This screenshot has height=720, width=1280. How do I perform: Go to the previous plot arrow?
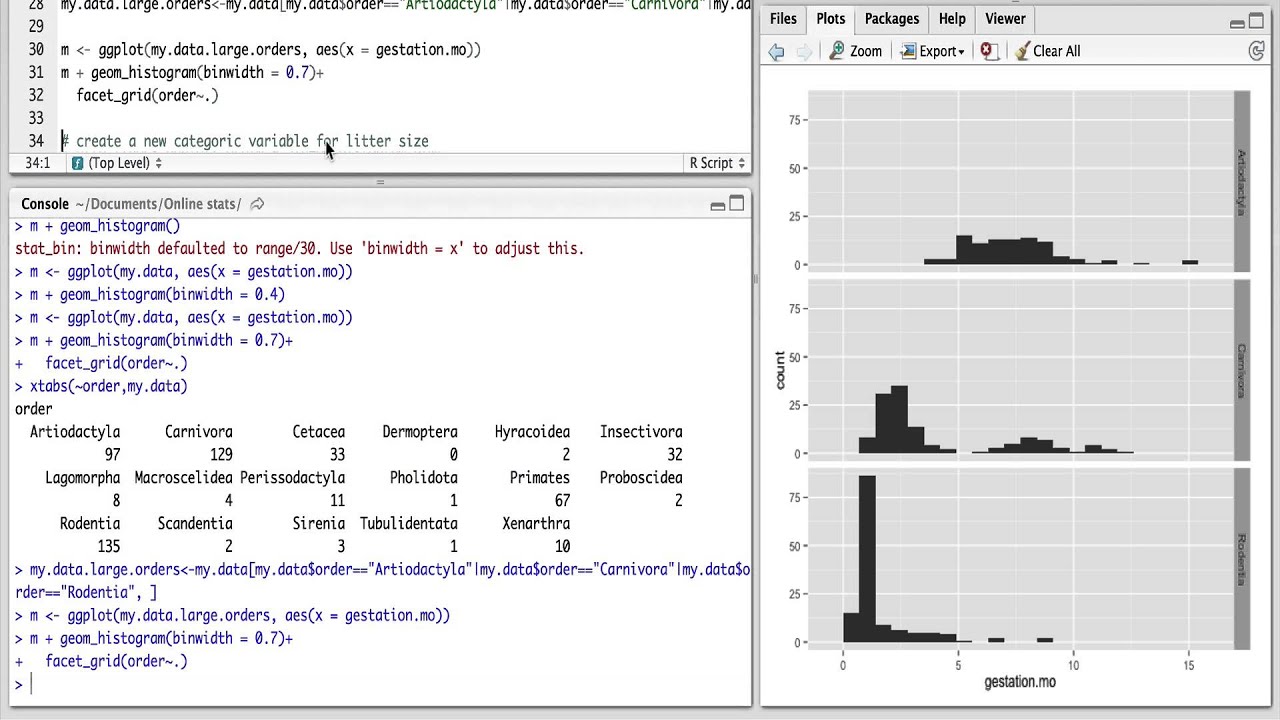[776, 52]
